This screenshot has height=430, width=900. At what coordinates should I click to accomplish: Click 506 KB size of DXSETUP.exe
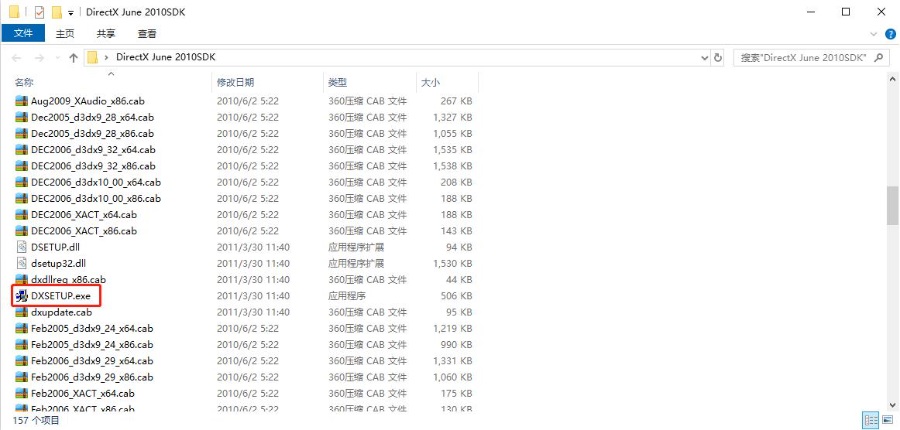coord(455,296)
